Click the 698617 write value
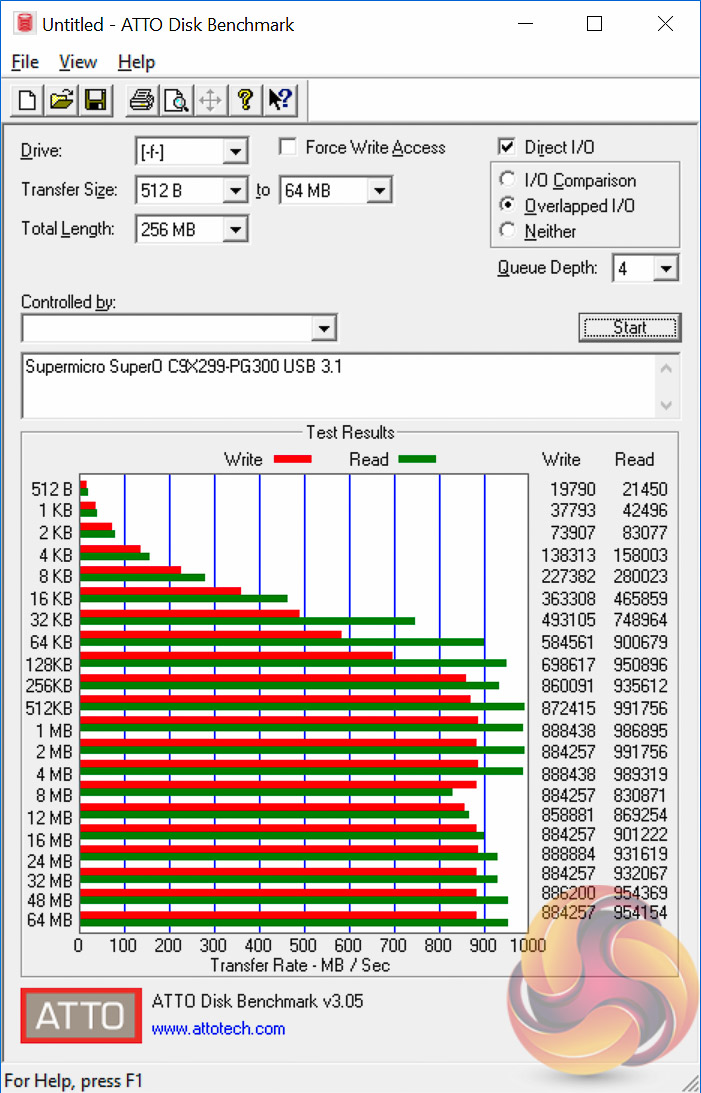The width and height of the screenshot is (701, 1093). point(569,665)
